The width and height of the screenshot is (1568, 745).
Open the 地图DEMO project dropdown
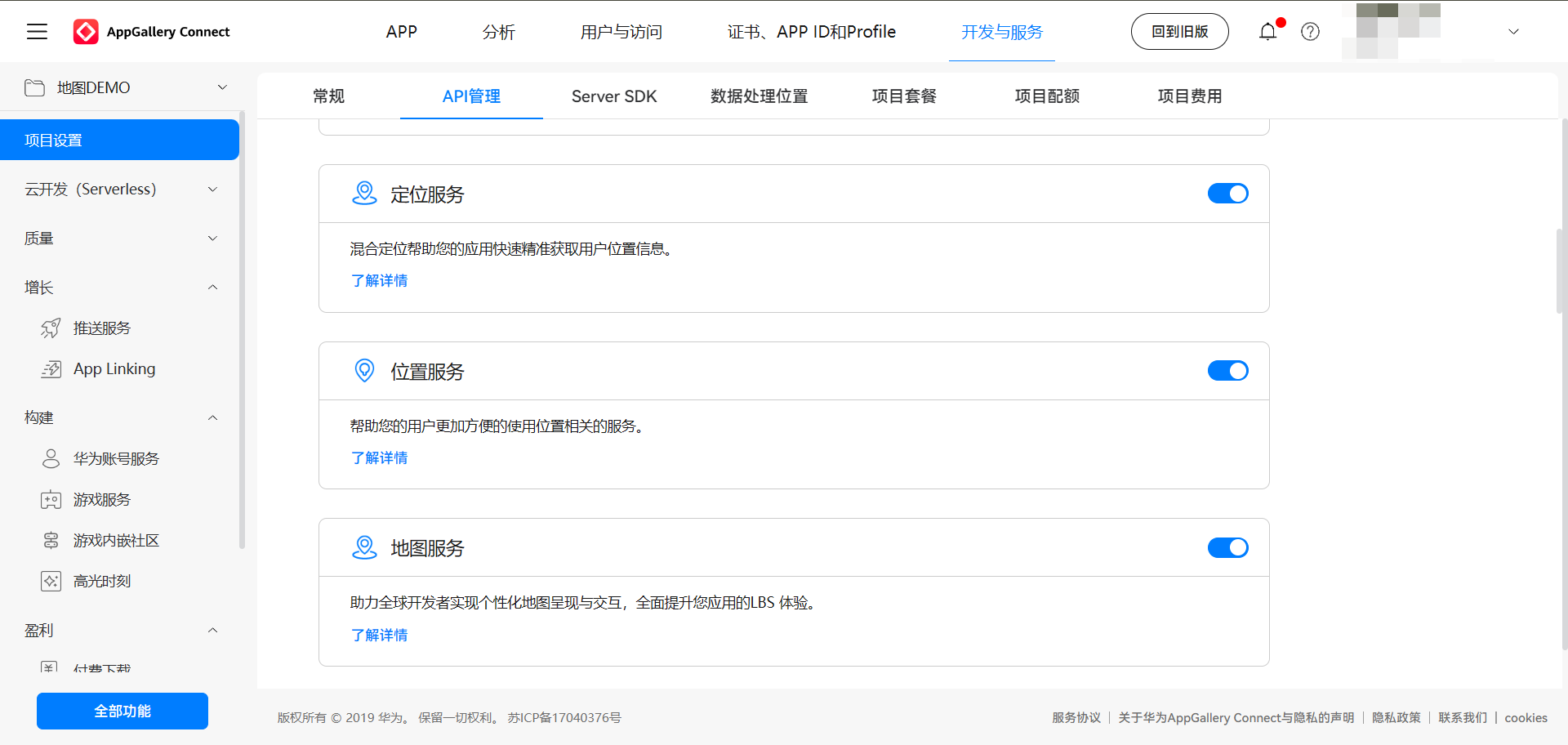point(222,87)
